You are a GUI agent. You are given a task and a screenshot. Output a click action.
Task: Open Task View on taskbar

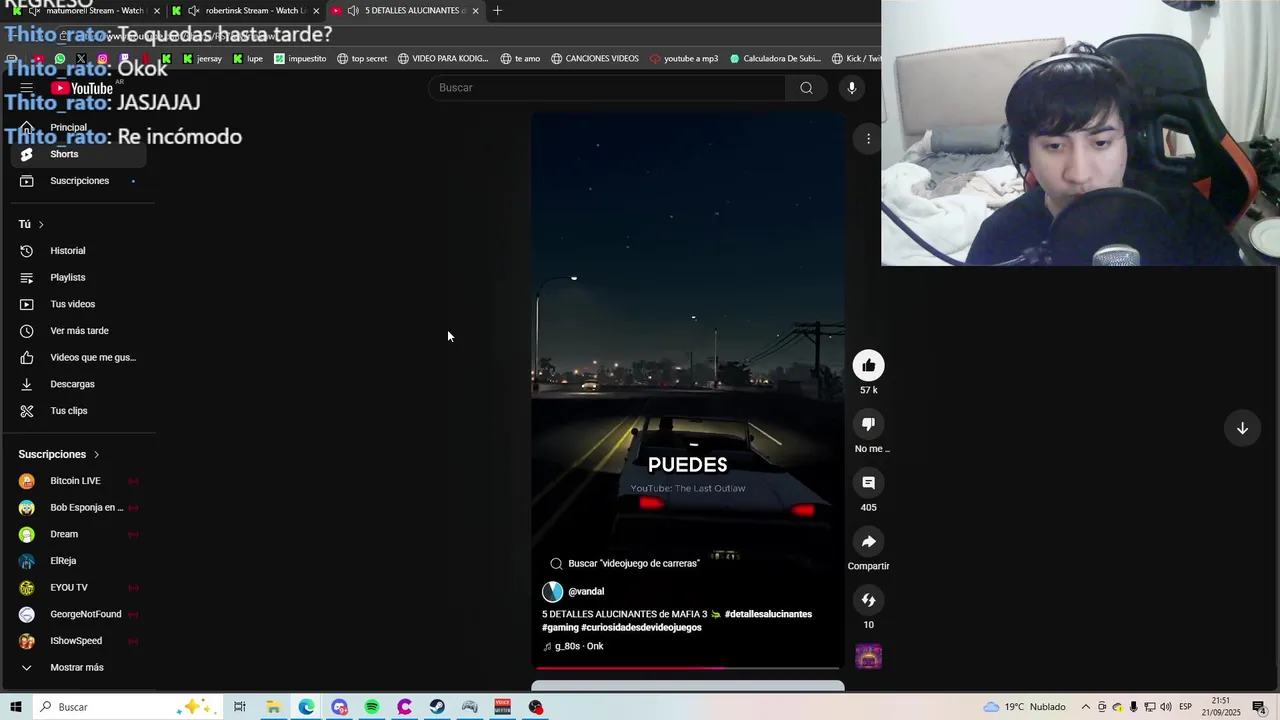[240, 707]
